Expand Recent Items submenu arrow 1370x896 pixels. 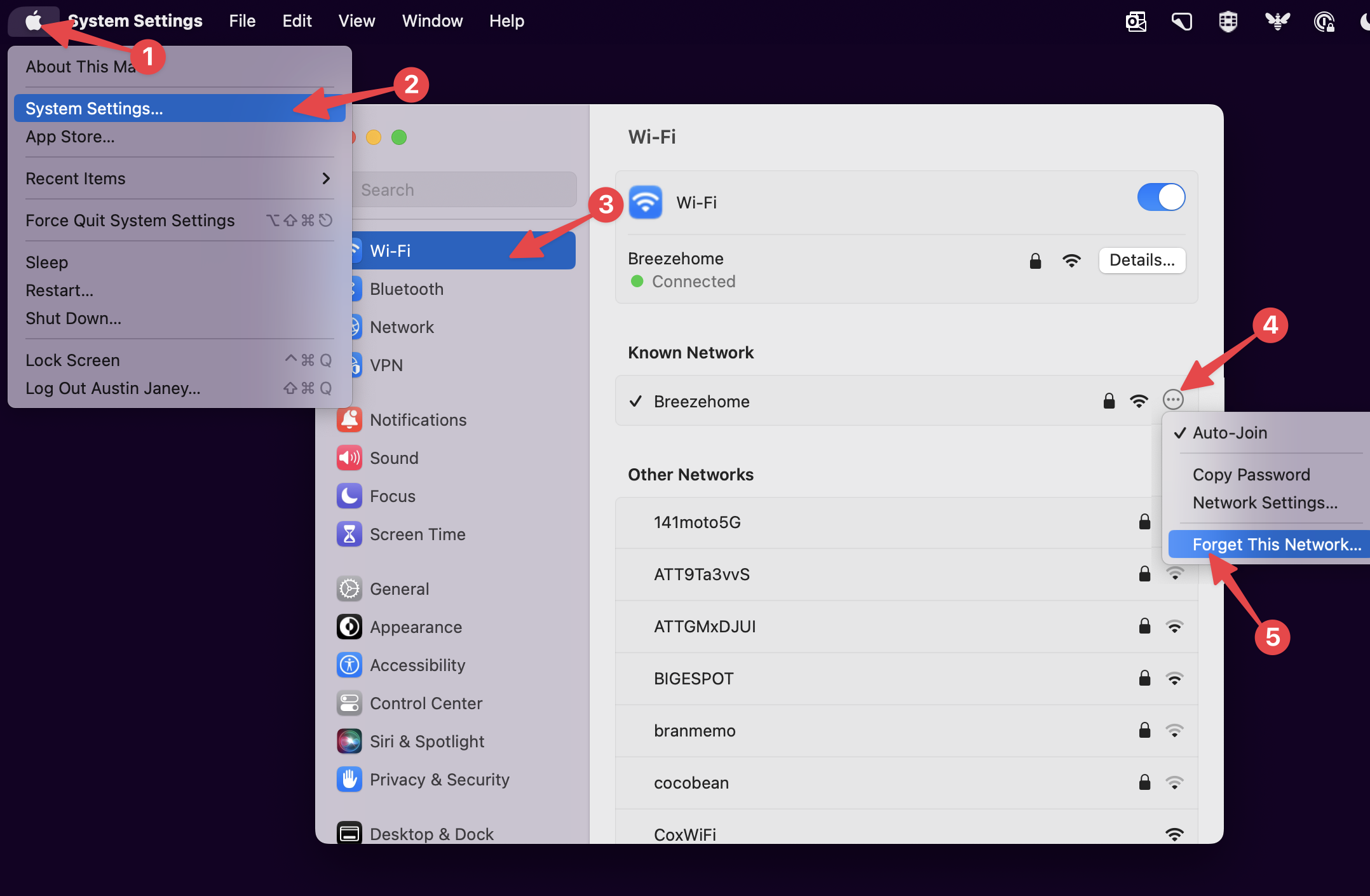[x=326, y=179]
